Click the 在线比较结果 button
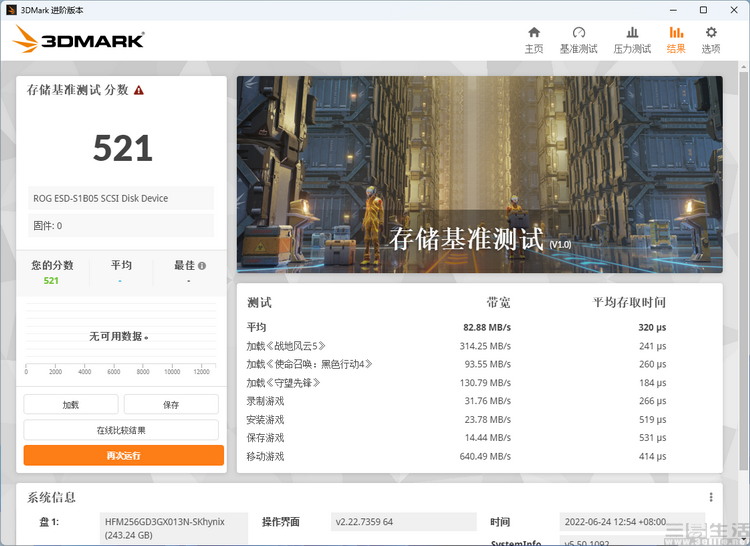 121,430
